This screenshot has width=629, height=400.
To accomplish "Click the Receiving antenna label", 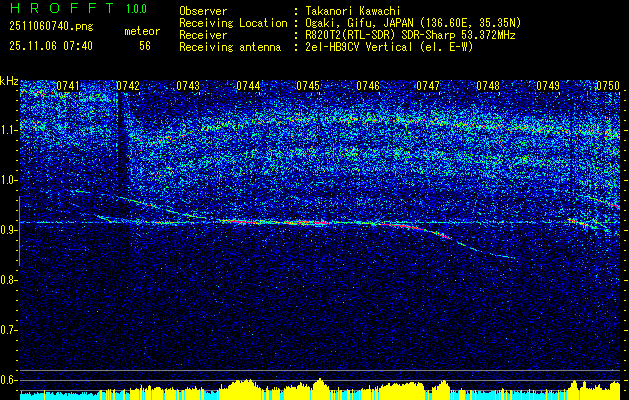I will (x=230, y=47).
